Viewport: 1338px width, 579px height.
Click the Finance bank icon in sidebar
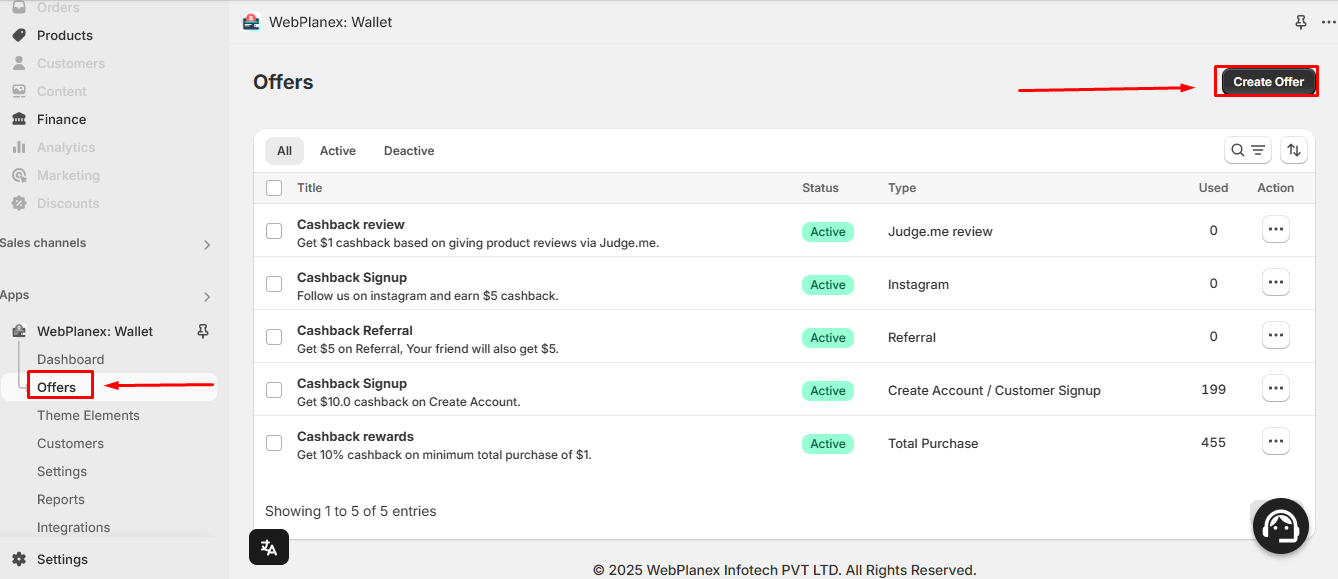pyautogui.click(x=21, y=118)
